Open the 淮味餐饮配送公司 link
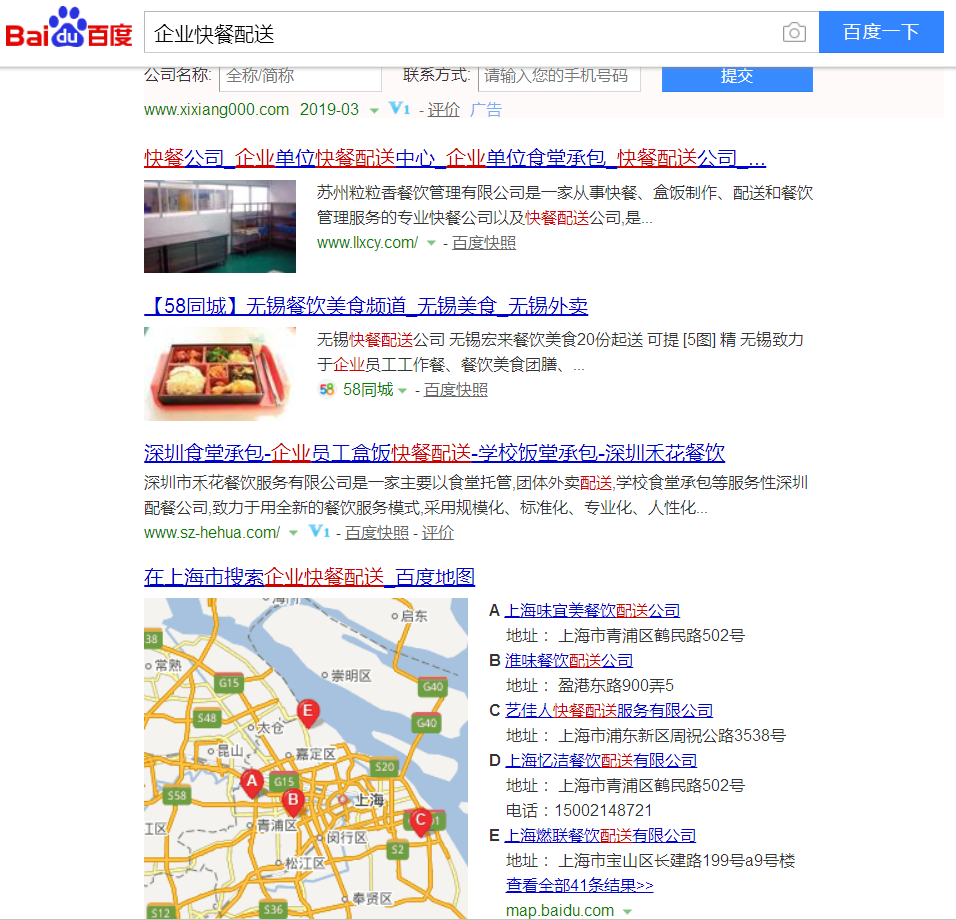Screen dimensions: 956x920 tap(569, 660)
